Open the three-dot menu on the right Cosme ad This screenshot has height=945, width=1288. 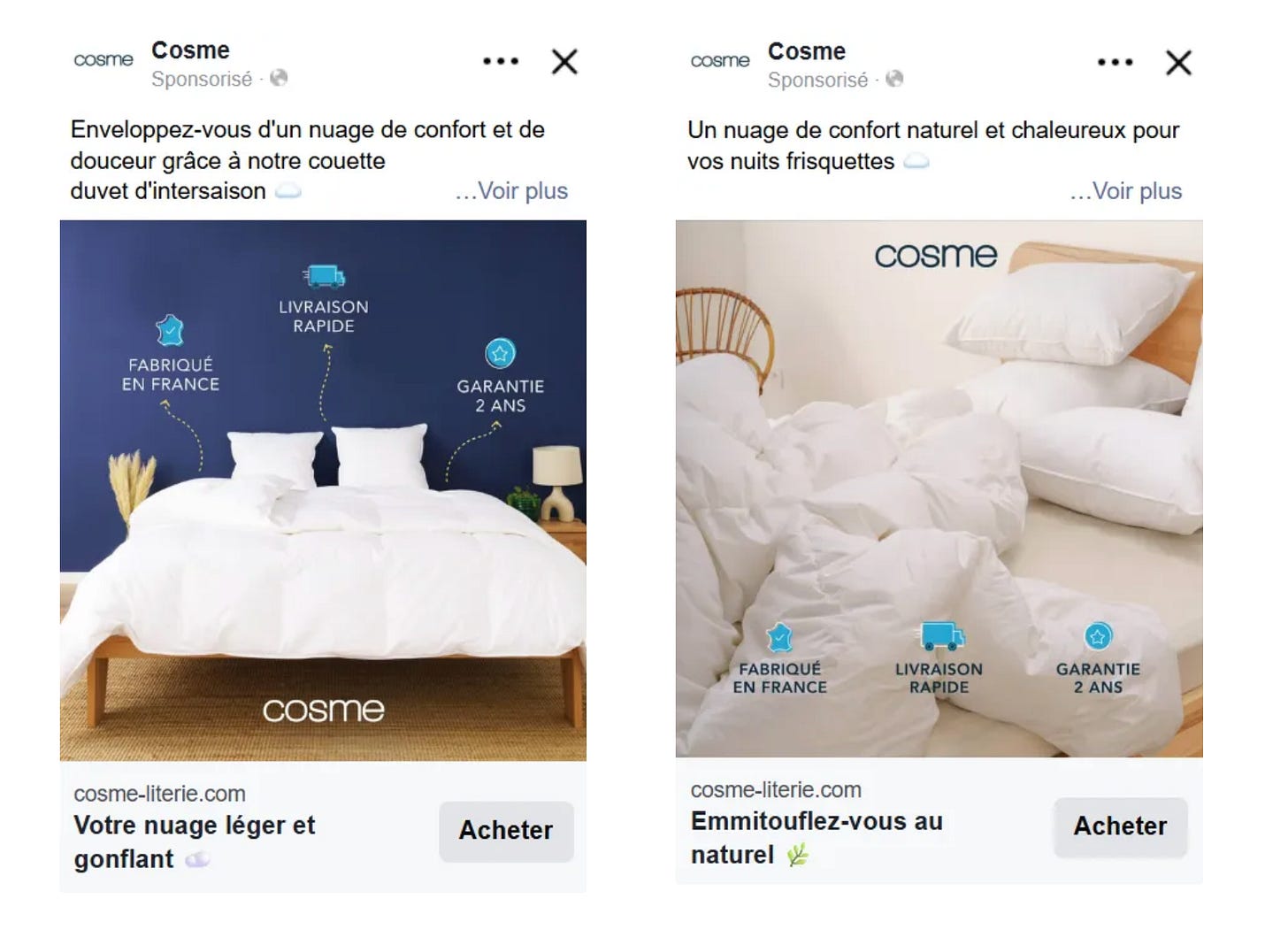coord(1115,62)
